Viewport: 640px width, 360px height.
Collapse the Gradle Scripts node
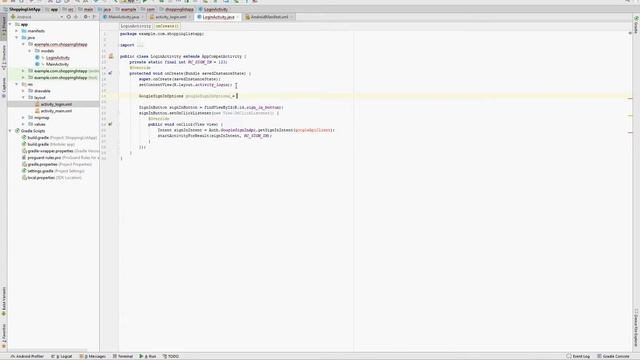pyautogui.click(x=11, y=131)
